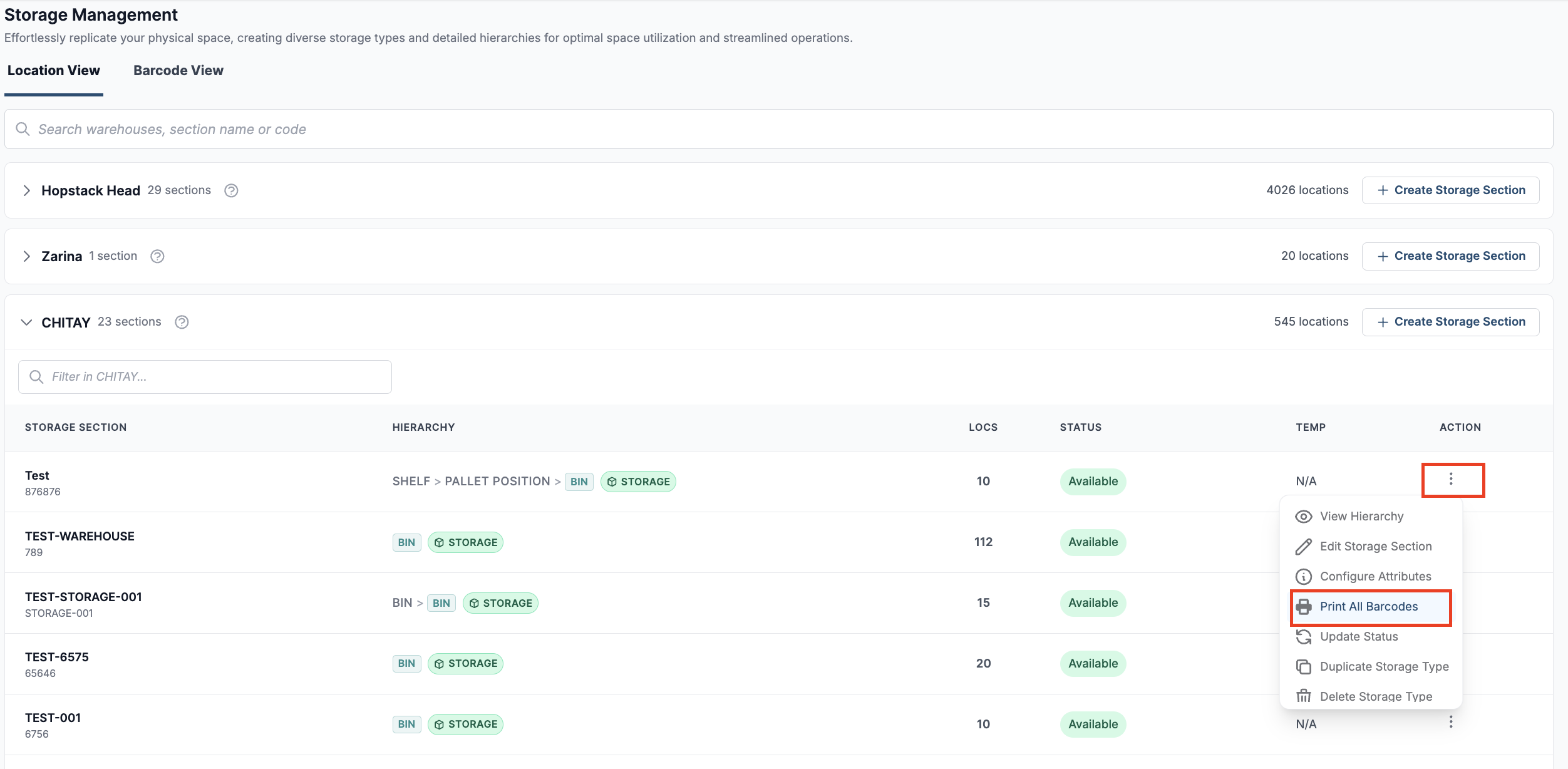
Task: Click the Available status of Test row
Action: pyautogui.click(x=1093, y=482)
